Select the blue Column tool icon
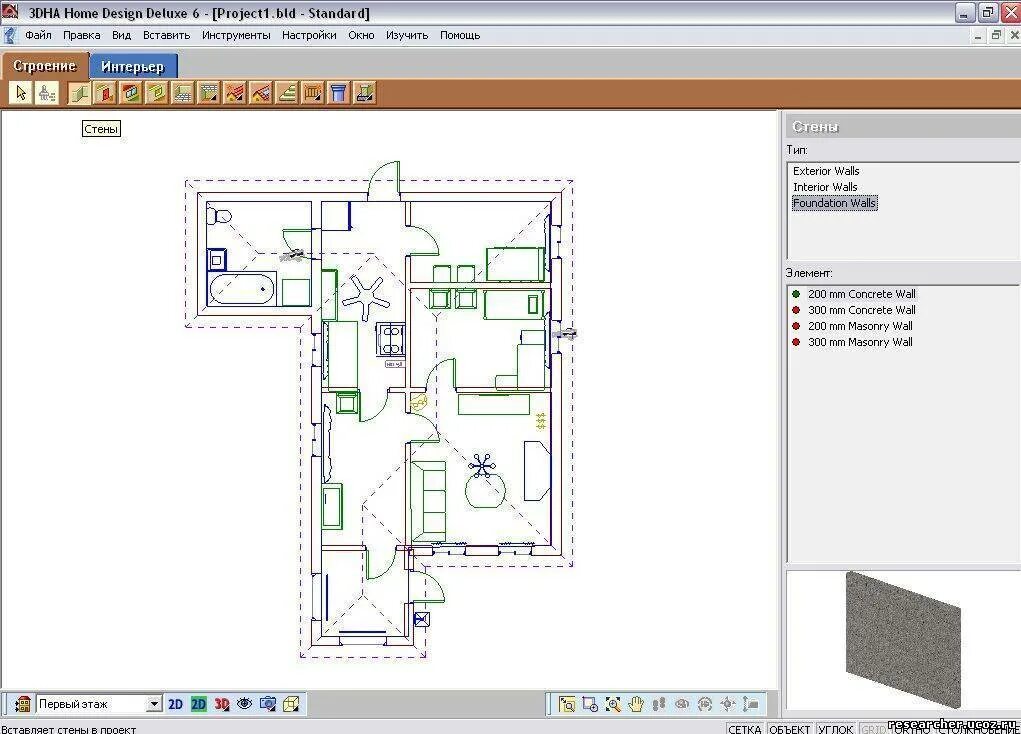 339,93
